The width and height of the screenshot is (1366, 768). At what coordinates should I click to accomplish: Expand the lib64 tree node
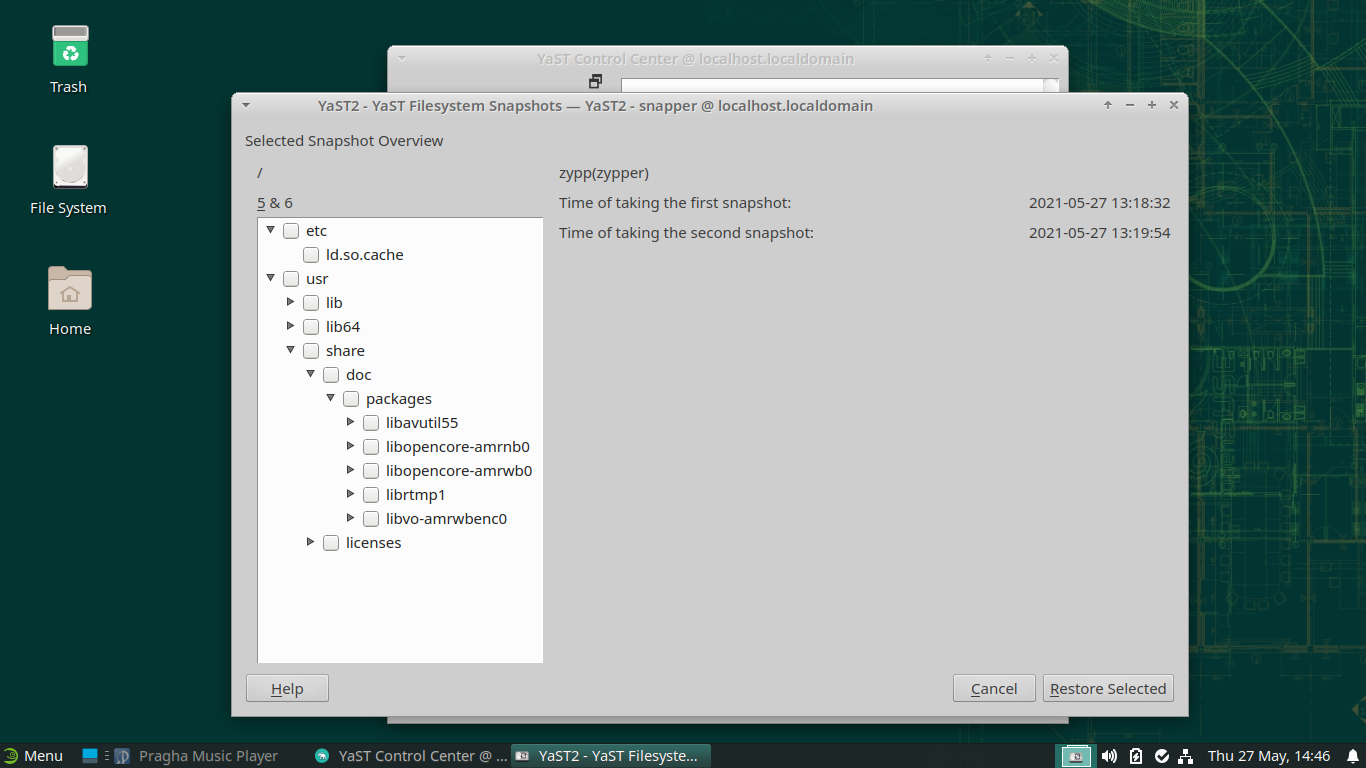coord(291,326)
